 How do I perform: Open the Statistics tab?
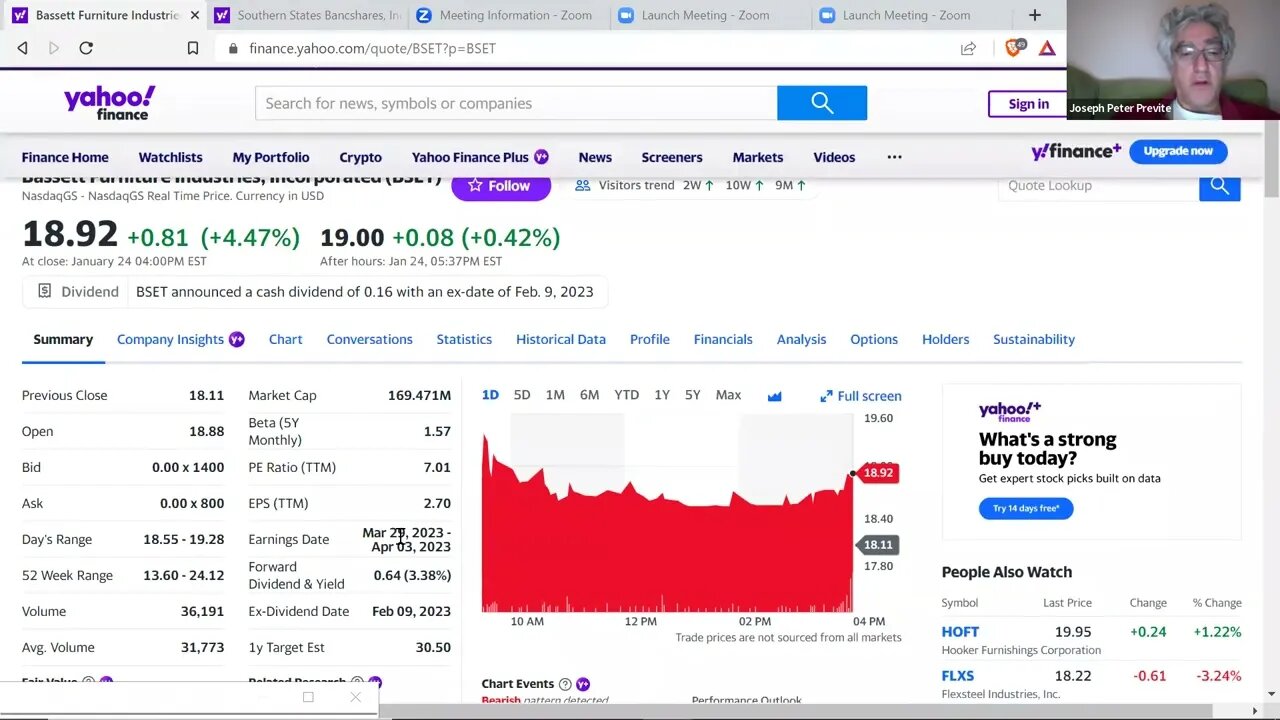(464, 339)
